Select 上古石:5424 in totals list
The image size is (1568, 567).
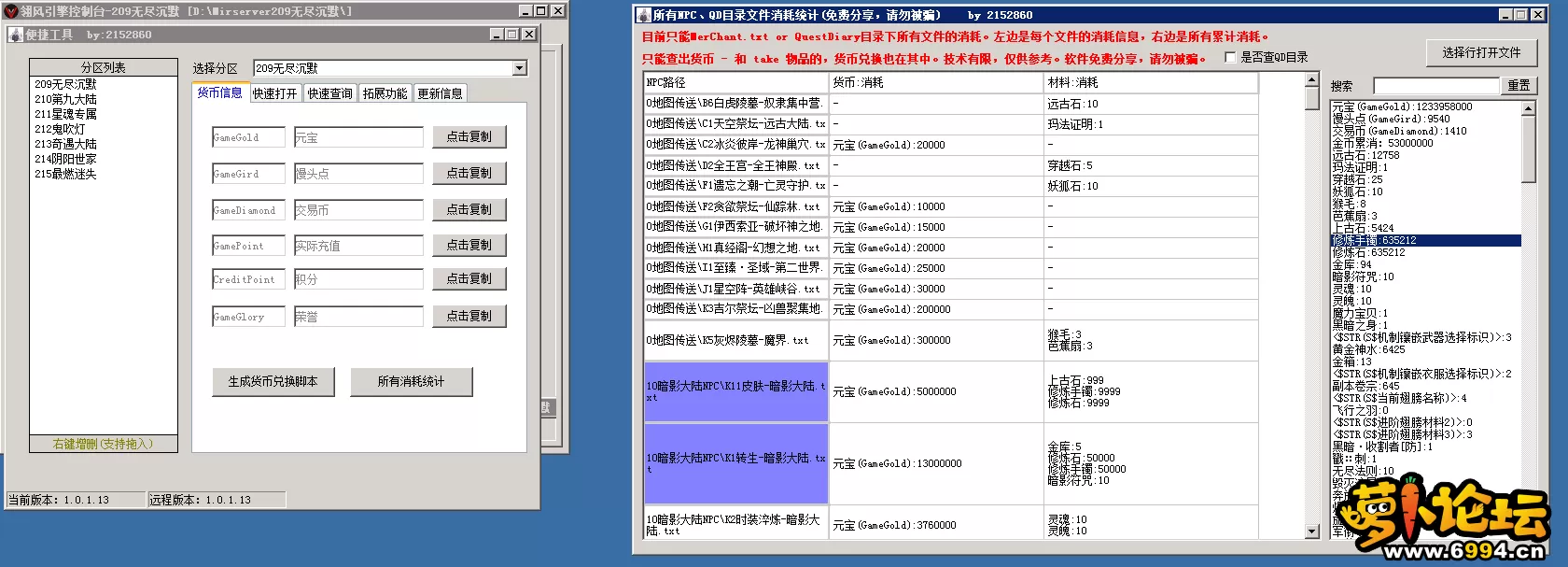[1426, 228]
